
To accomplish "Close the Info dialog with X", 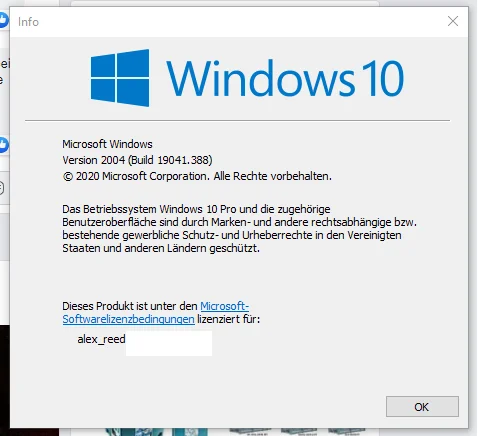I will (x=453, y=21).
